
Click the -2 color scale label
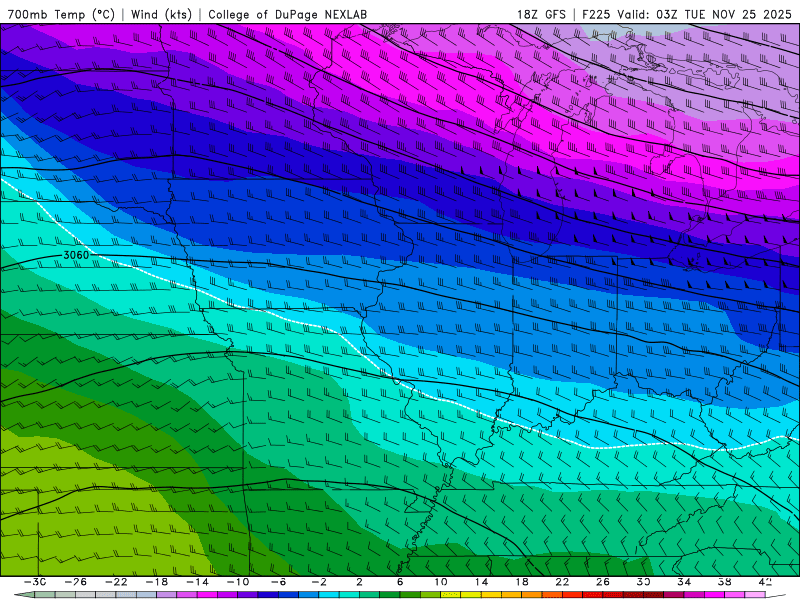319,582
